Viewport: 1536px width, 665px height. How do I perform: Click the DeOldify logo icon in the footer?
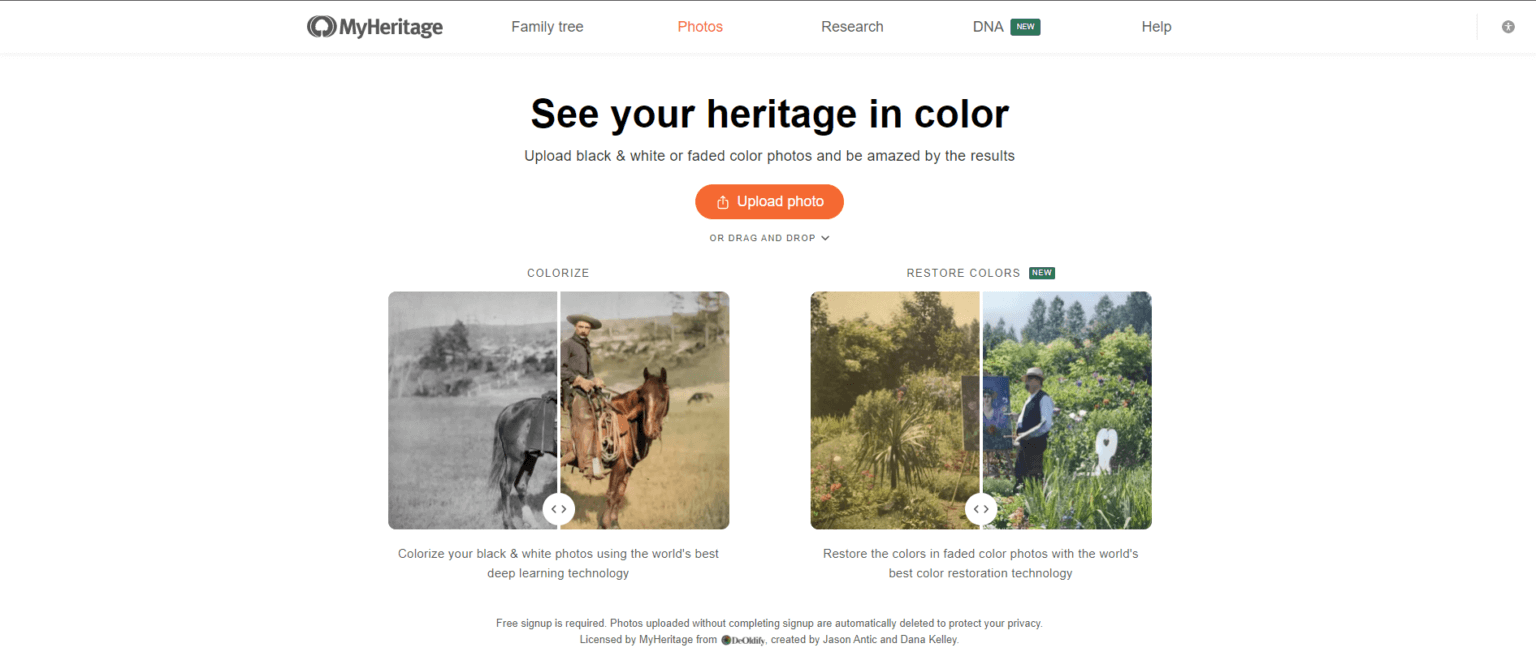(x=727, y=640)
